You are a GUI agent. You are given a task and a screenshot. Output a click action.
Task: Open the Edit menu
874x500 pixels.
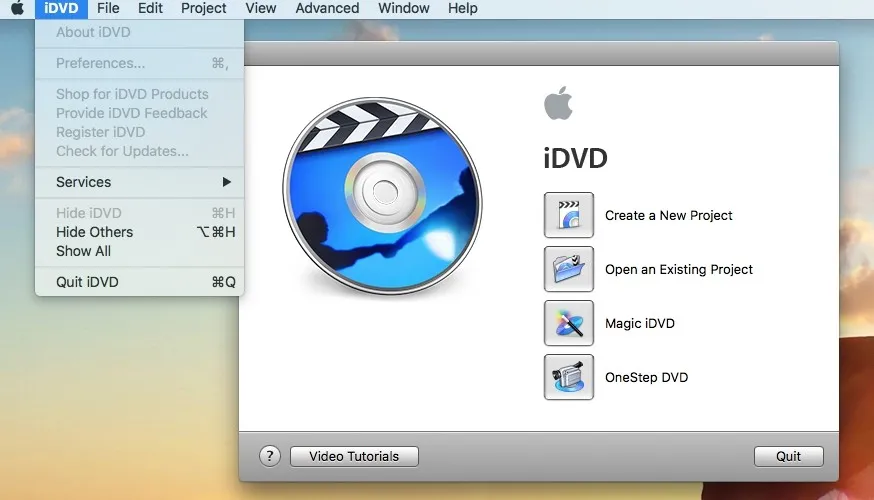pyautogui.click(x=150, y=8)
